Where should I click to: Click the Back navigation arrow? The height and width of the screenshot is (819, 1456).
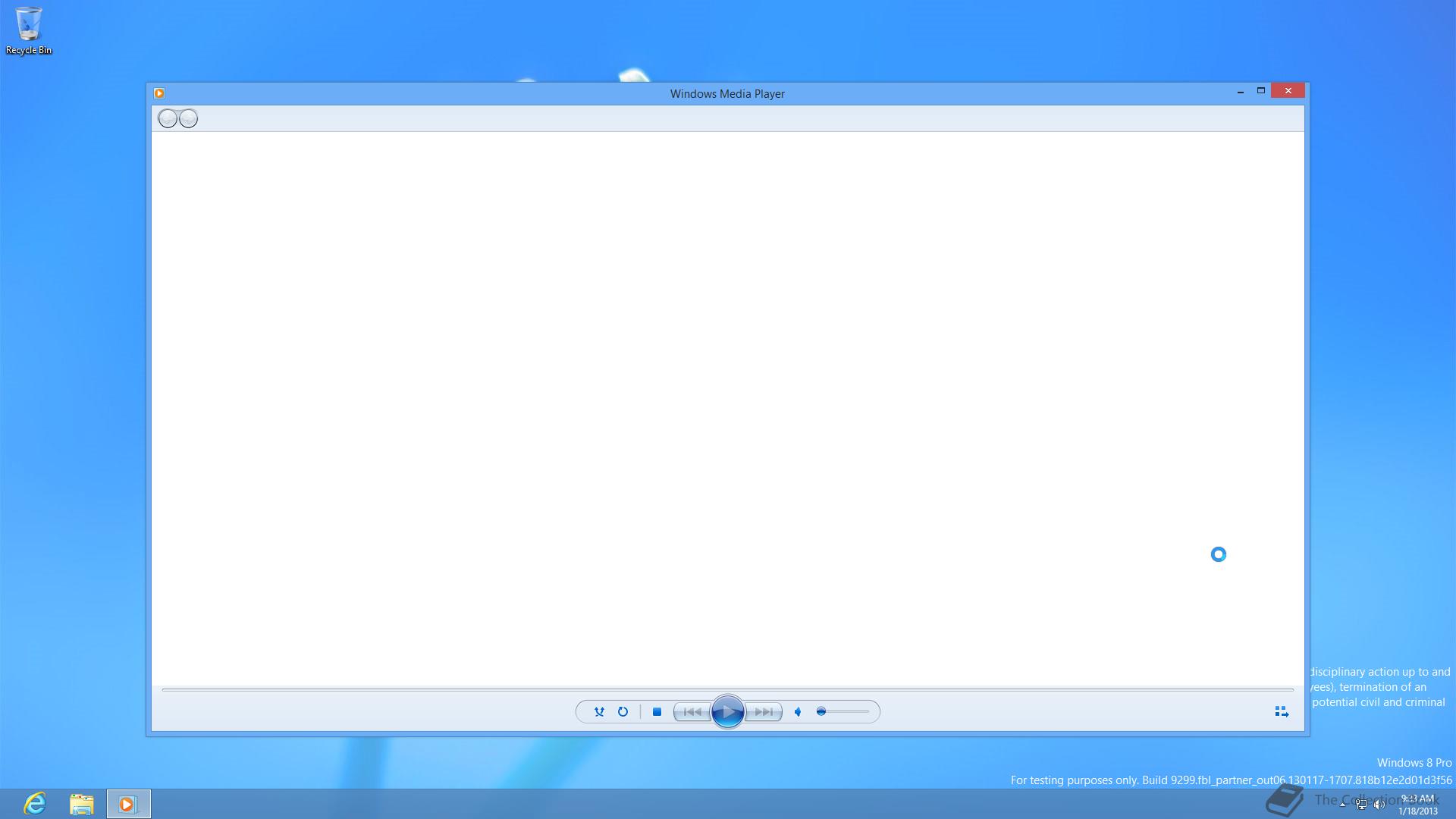168,118
